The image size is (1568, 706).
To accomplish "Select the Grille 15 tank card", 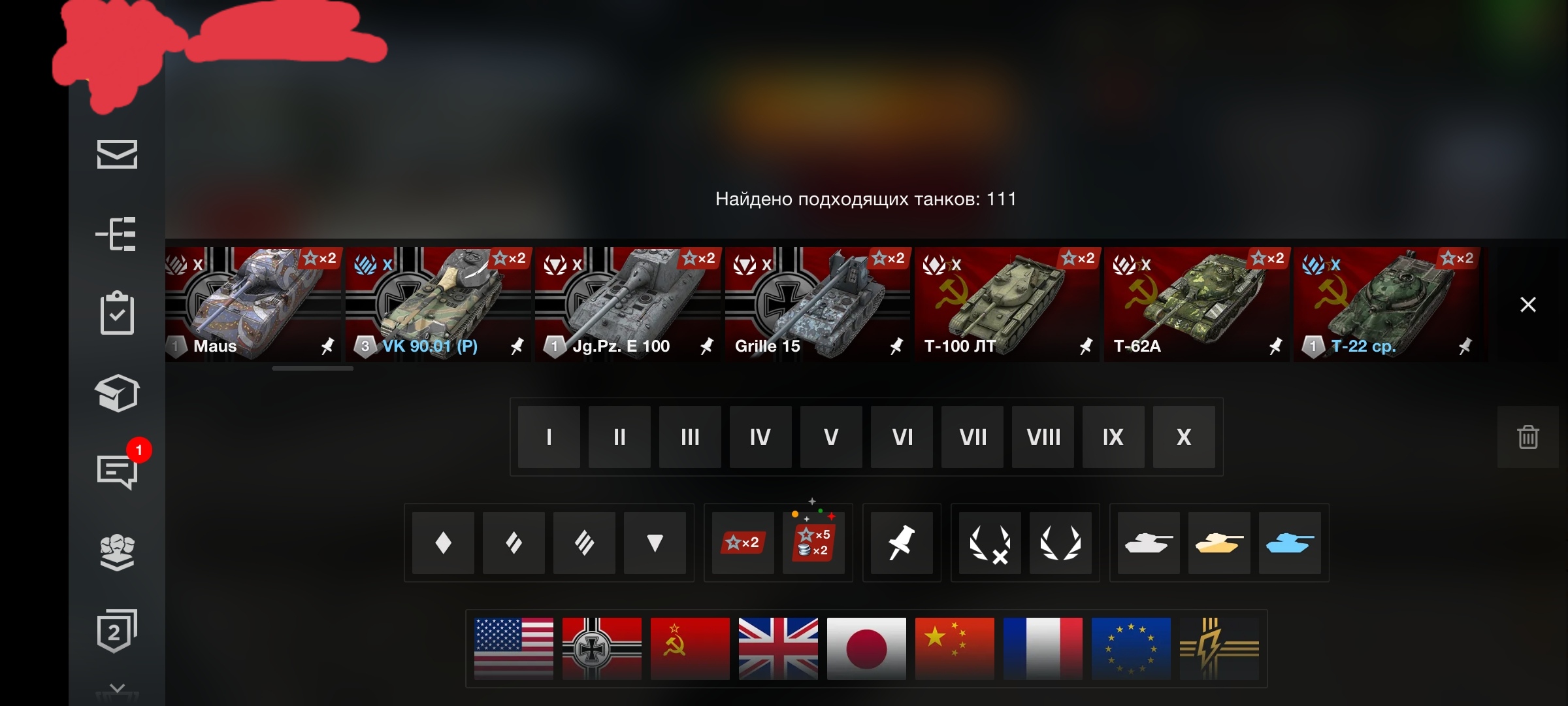I will (817, 304).
